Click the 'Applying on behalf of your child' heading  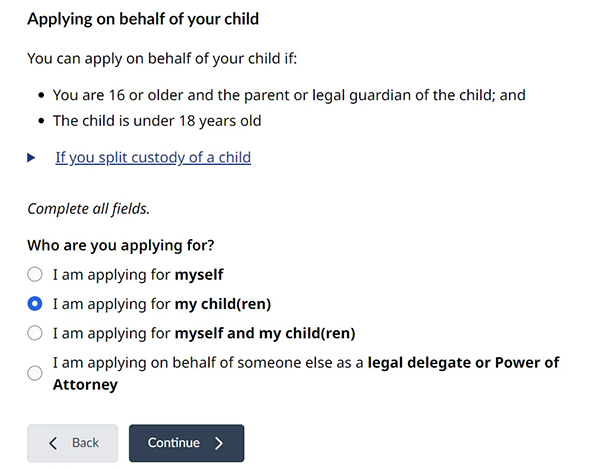(x=143, y=19)
